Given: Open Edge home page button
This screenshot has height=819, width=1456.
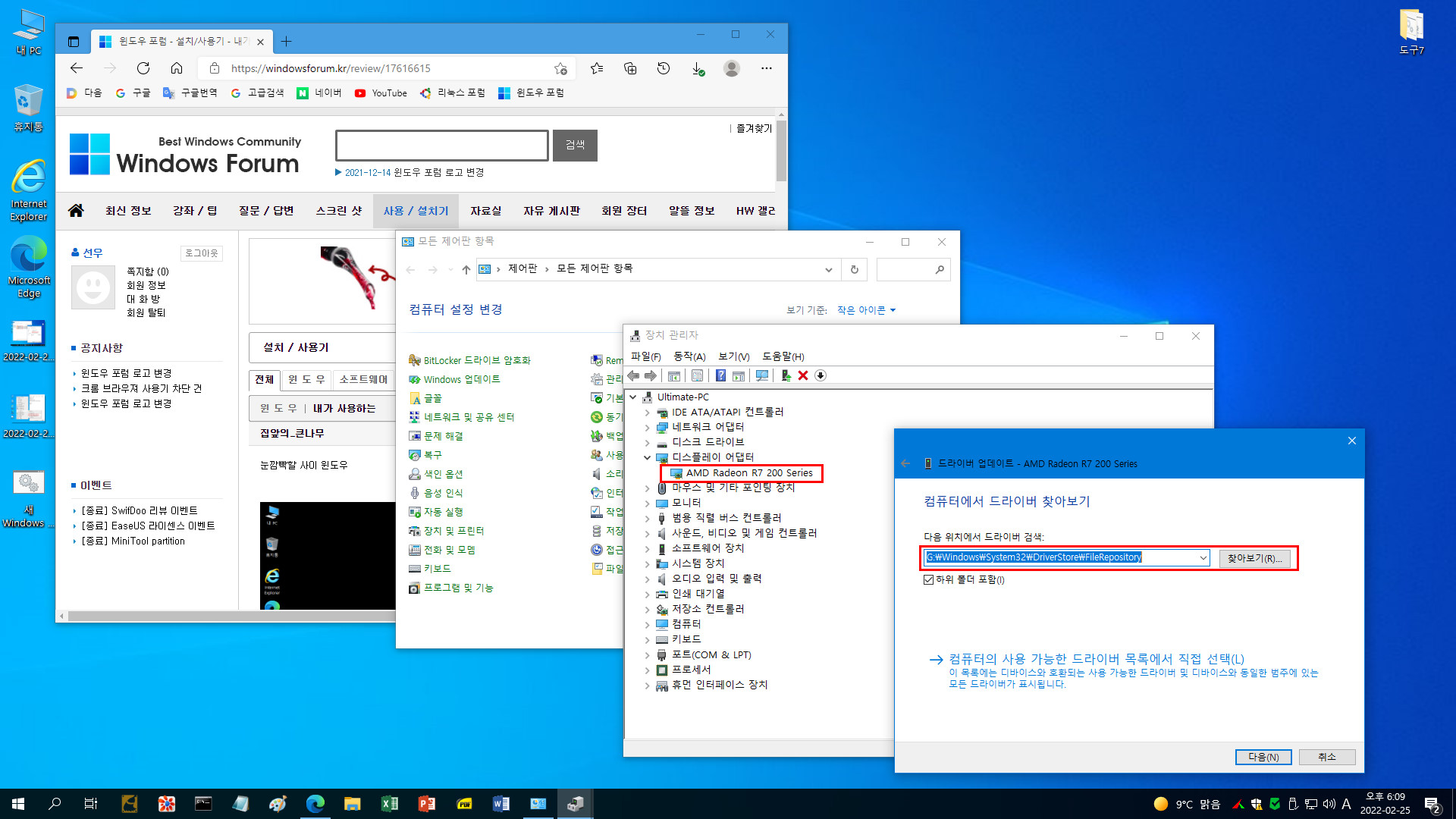Looking at the screenshot, I should pos(176,68).
